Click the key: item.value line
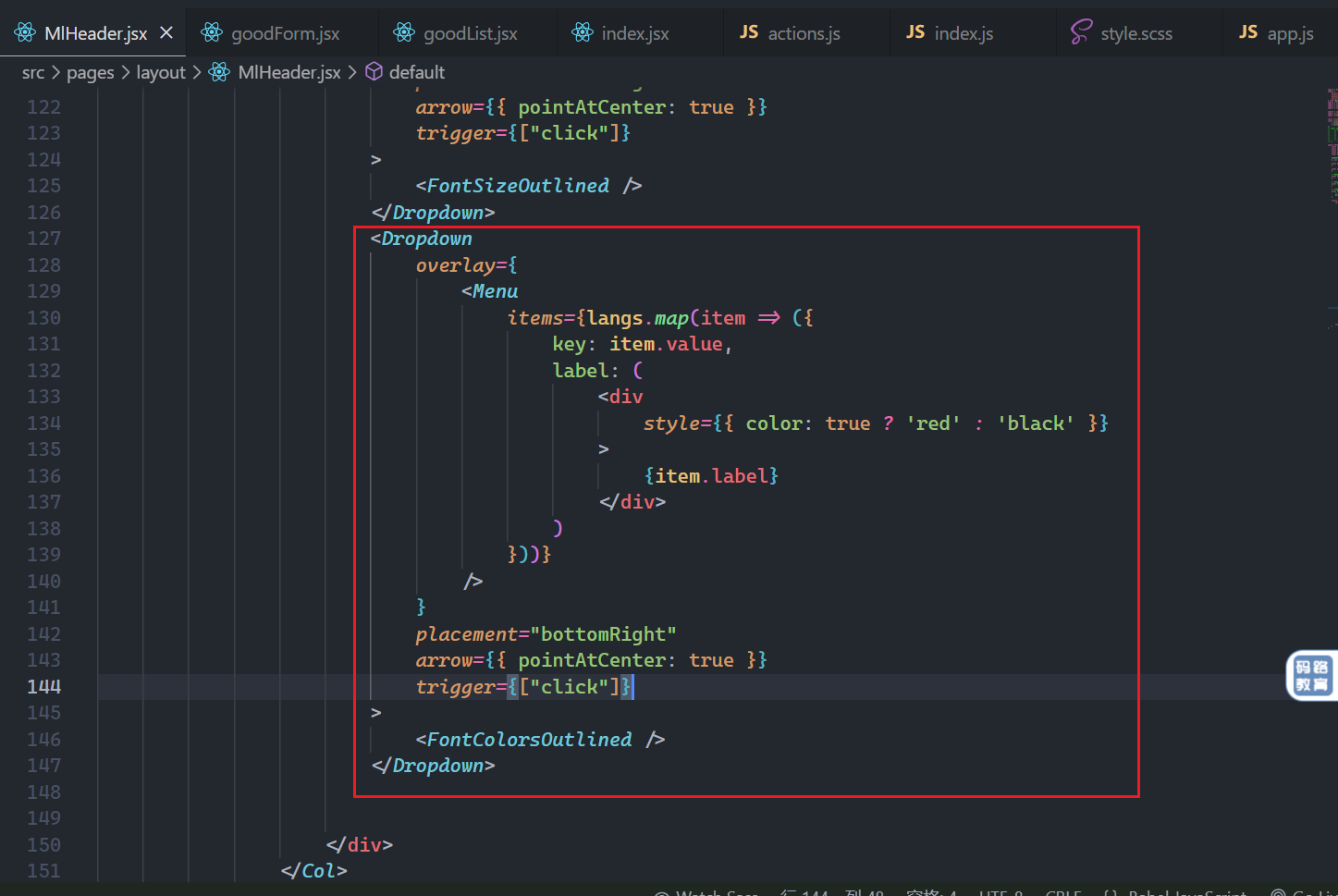 pyautogui.click(x=643, y=344)
